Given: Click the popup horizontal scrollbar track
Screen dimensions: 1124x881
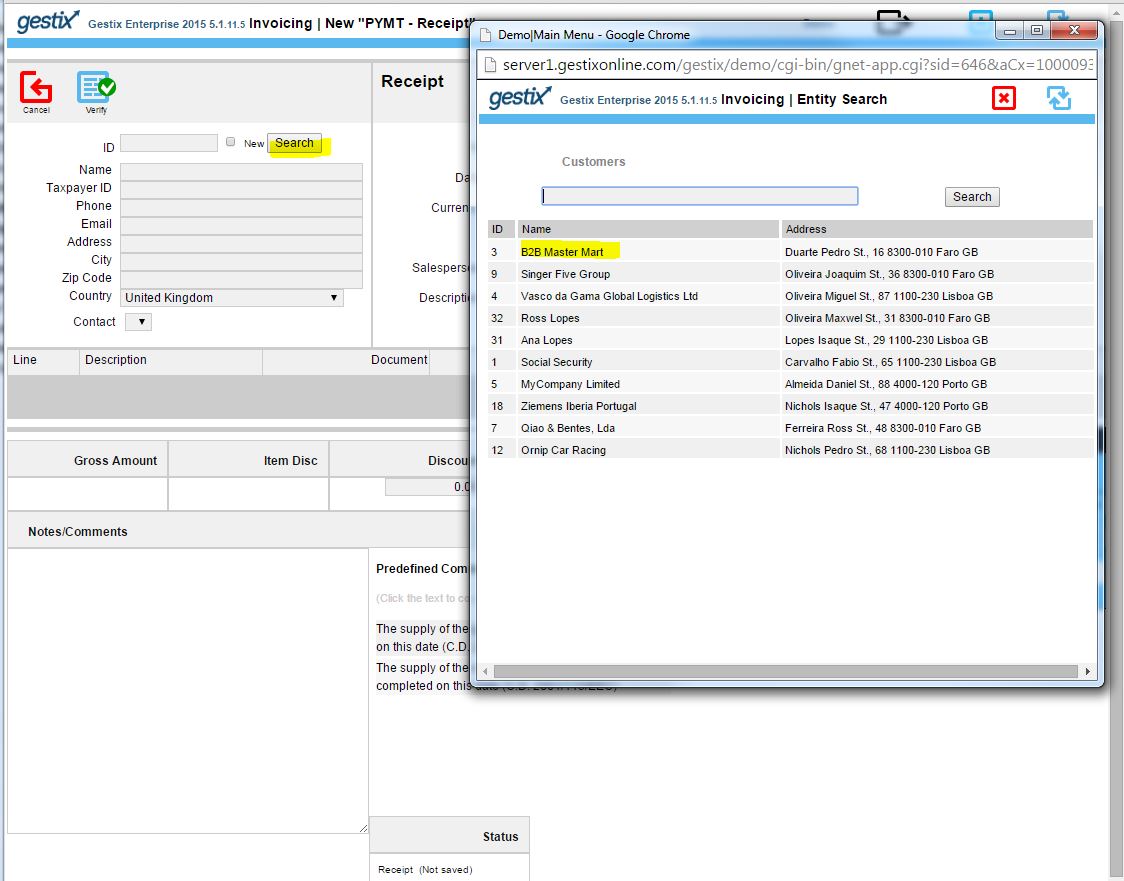Looking at the screenshot, I should click(x=786, y=671).
